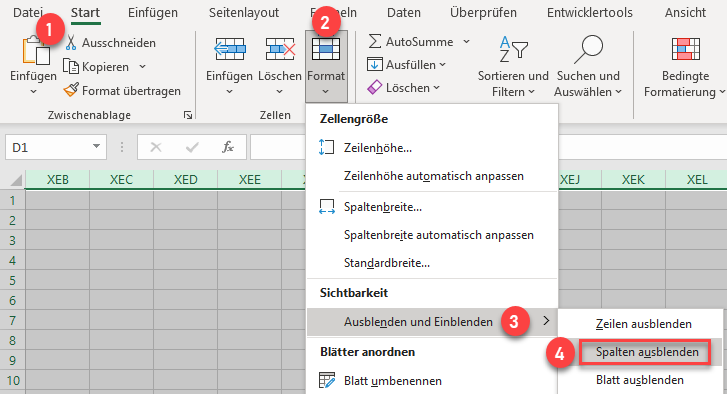Viewport: 727px width, 394px height.
Task: Choose Zeilenhöhe automatisch anpassen
Action: point(434,176)
